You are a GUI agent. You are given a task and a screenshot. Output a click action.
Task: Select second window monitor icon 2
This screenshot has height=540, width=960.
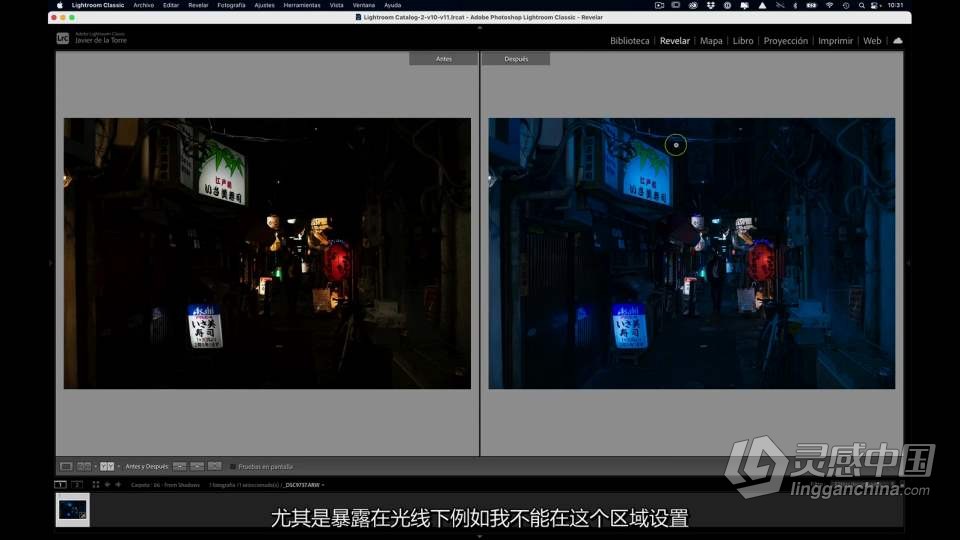[x=77, y=484]
